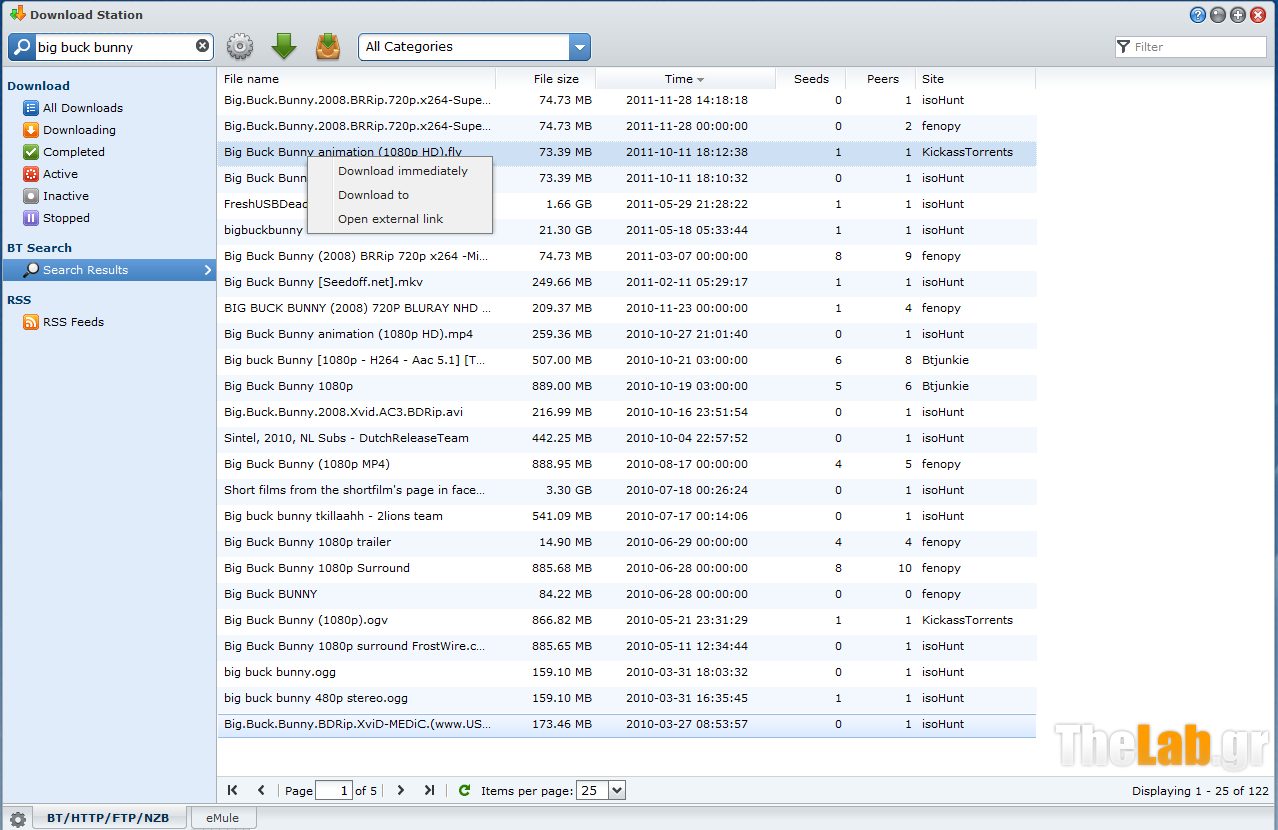Select Big.Buck.Bunny.2008.Xvid.AC3.BDRip.avi row
This screenshot has width=1278, height=830.
click(626, 412)
